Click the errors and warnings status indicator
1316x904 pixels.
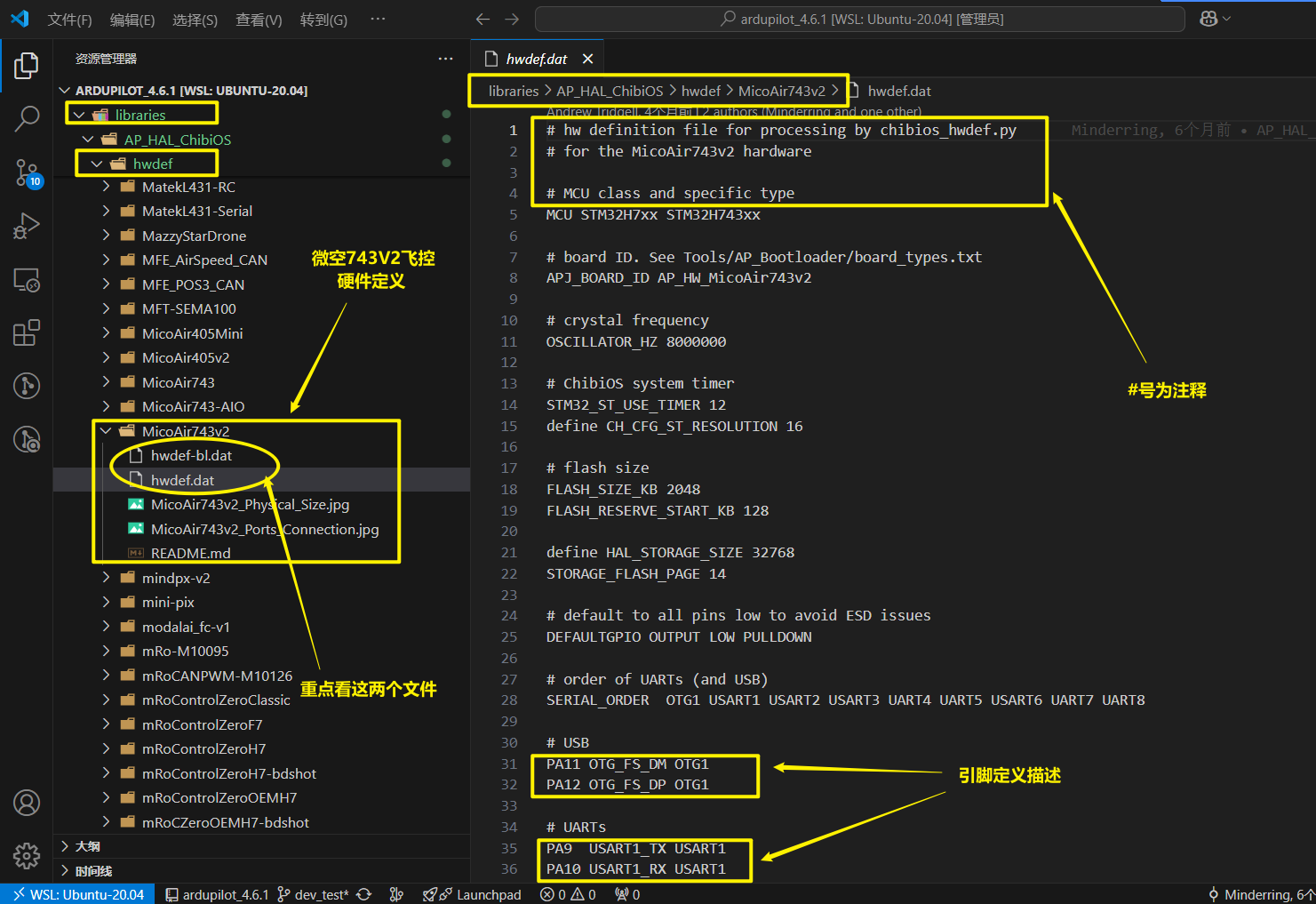coord(568,894)
